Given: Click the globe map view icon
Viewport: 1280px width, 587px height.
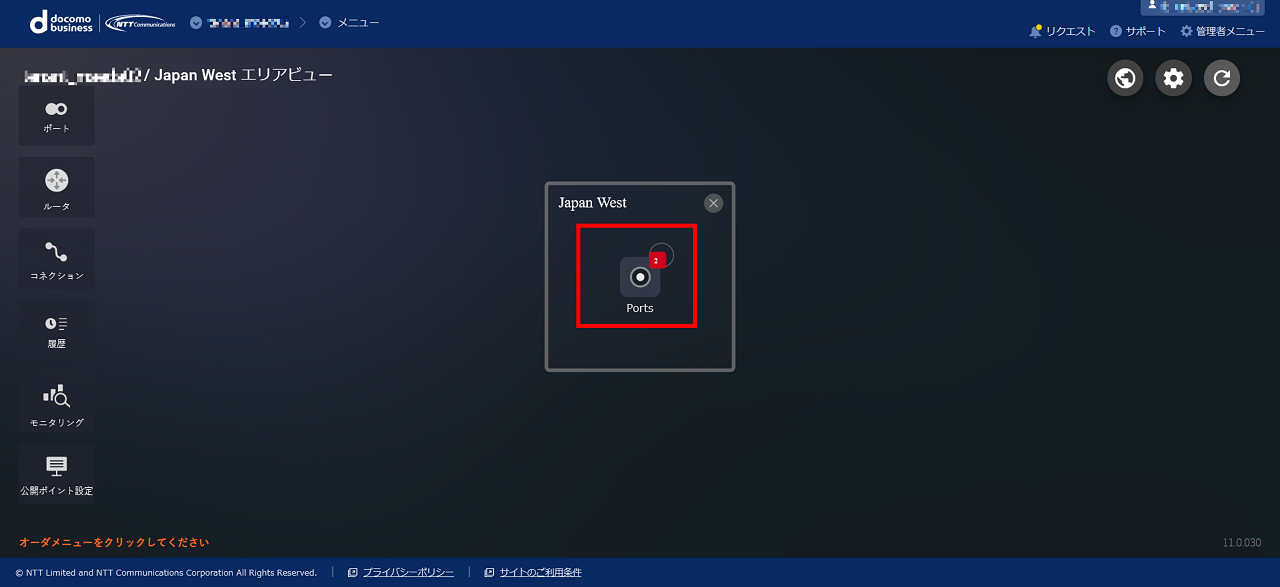Looking at the screenshot, I should (1125, 78).
